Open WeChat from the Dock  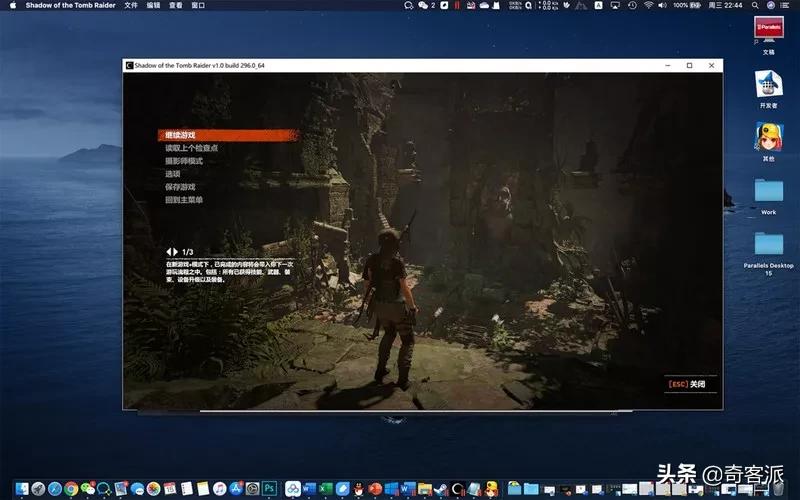88,489
